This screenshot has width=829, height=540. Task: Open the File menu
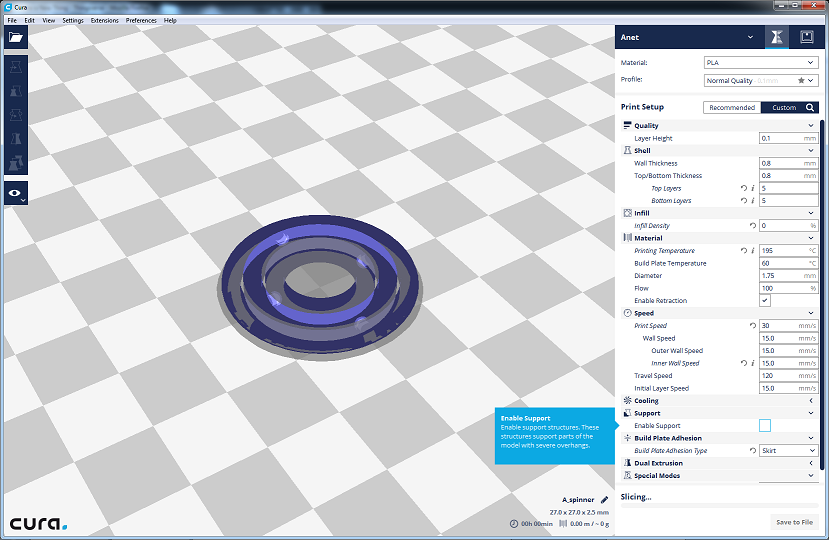coord(12,20)
